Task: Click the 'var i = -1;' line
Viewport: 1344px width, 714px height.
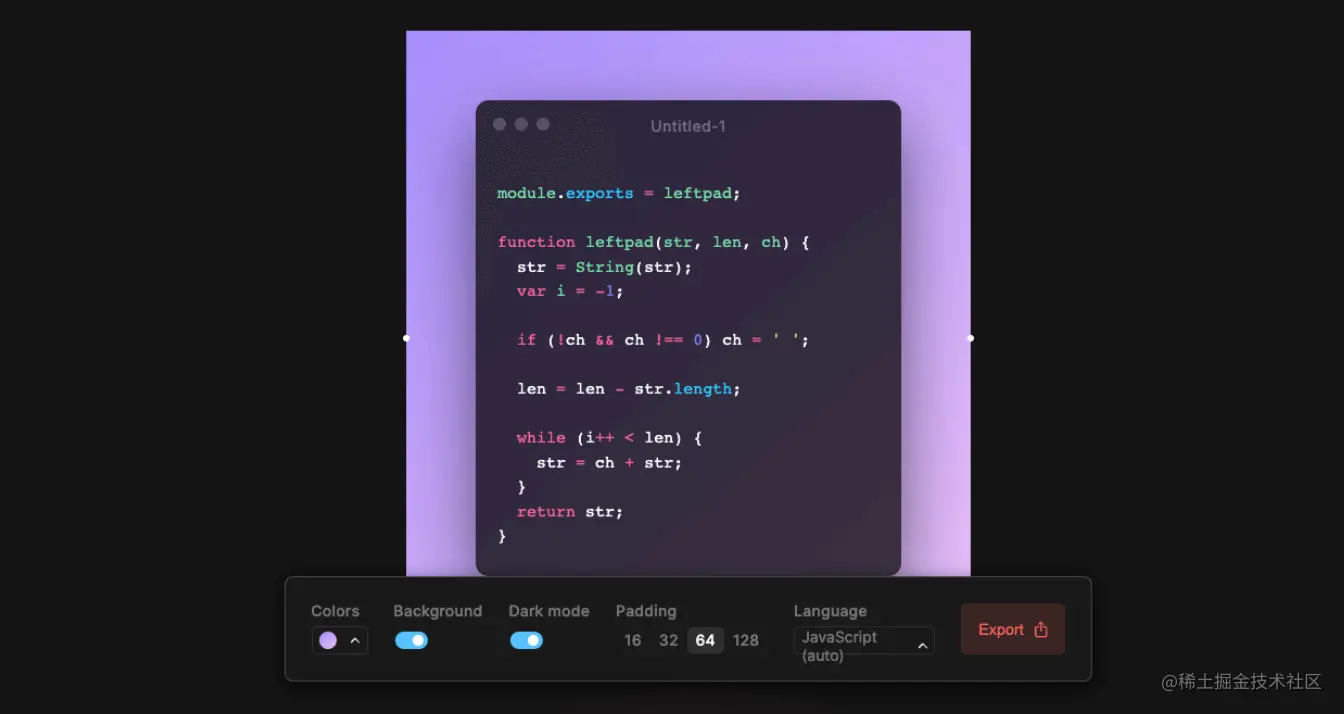Action: pyautogui.click(x=570, y=291)
